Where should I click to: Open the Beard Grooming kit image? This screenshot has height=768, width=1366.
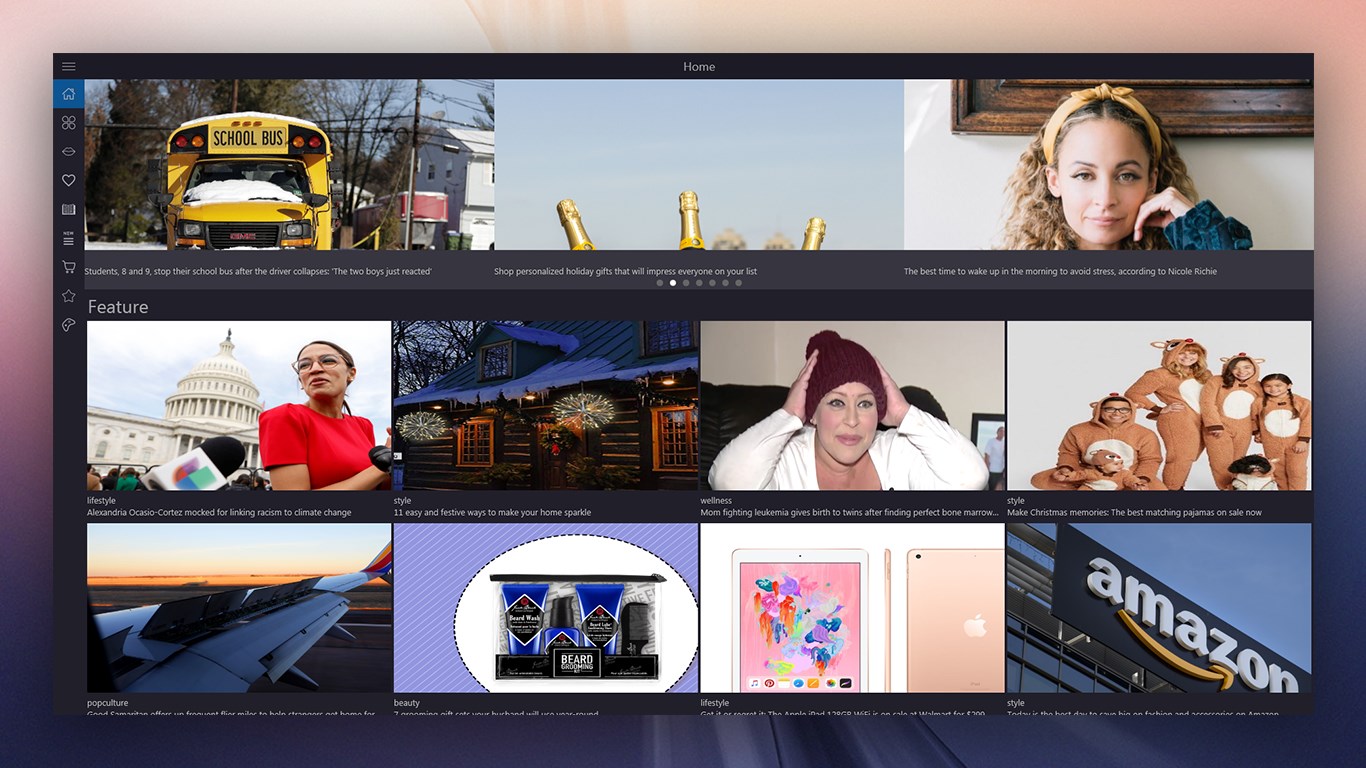click(x=546, y=608)
